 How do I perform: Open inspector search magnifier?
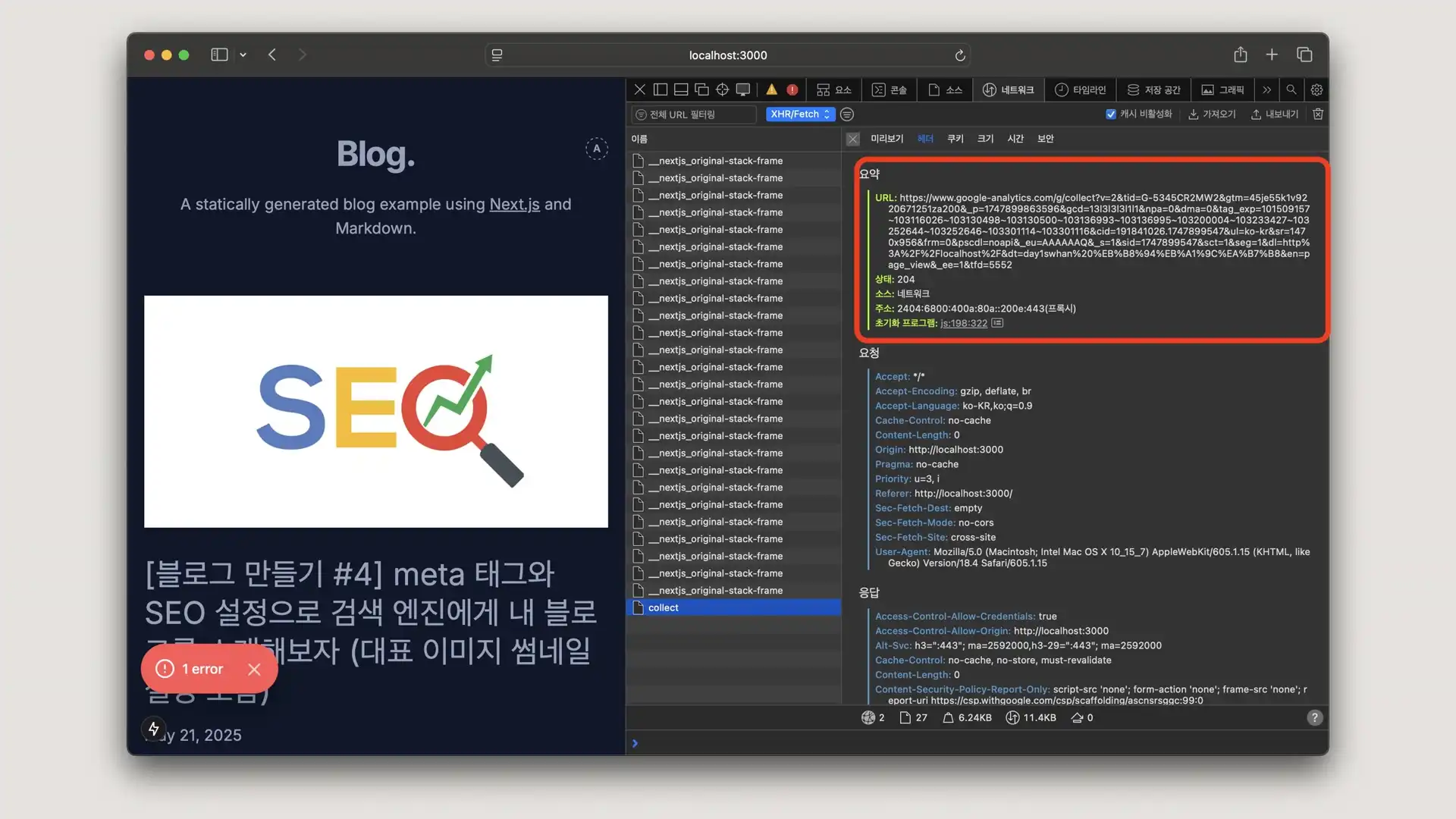point(1291,89)
